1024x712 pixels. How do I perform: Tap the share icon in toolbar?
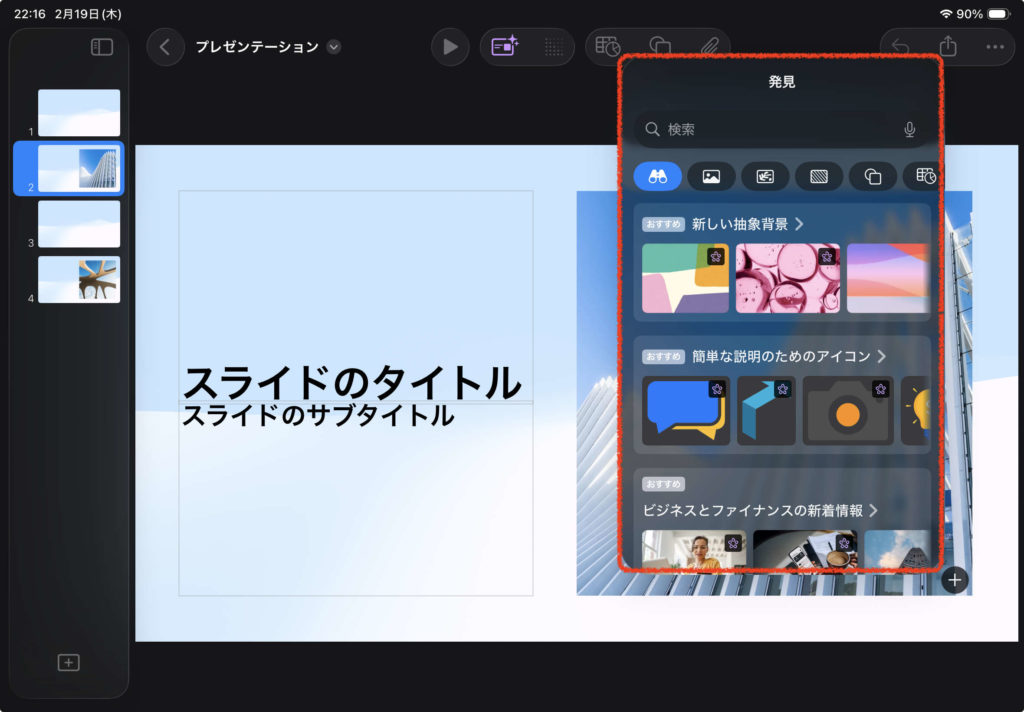[948, 47]
